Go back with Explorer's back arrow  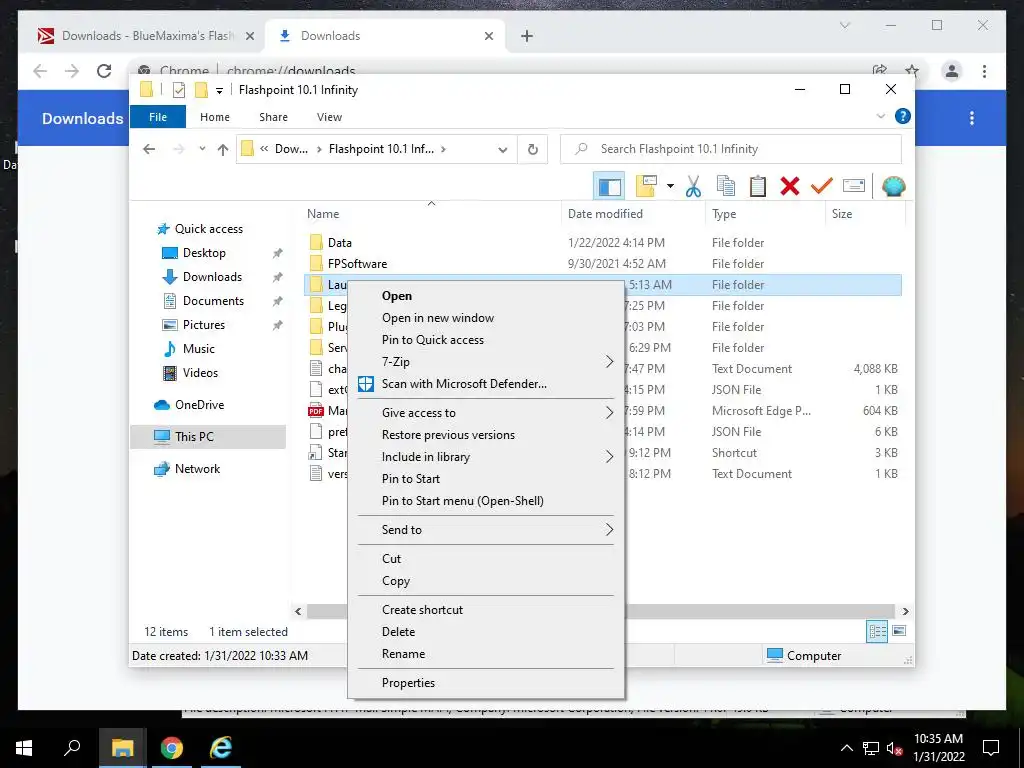[149, 150]
